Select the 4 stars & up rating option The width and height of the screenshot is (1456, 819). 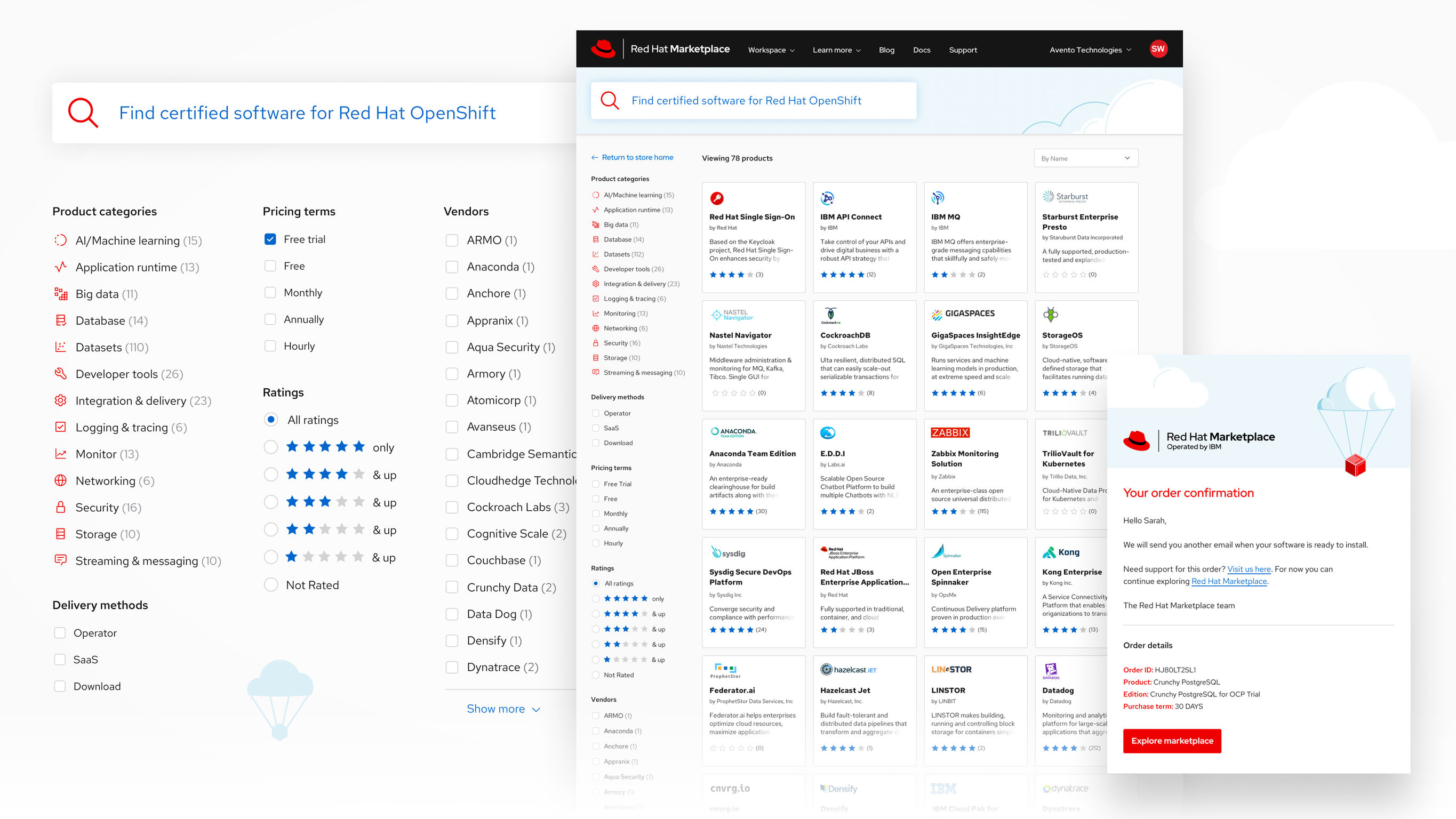pyautogui.click(x=271, y=474)
